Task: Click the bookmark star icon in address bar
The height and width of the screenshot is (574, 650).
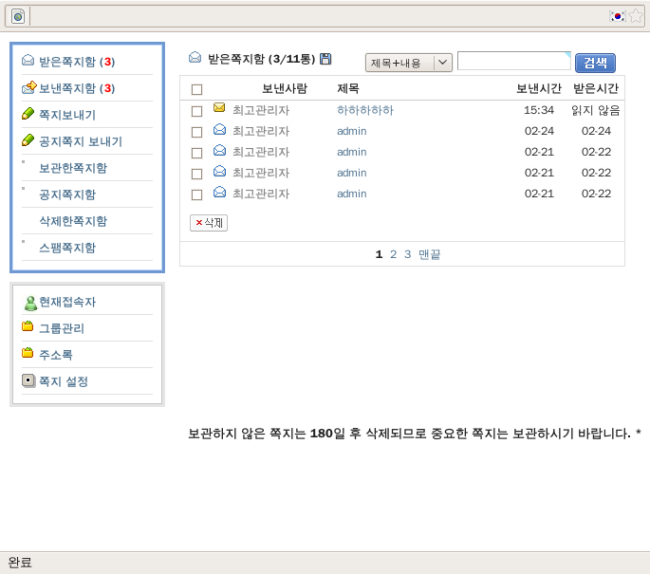Action: [x=635, y=16]
